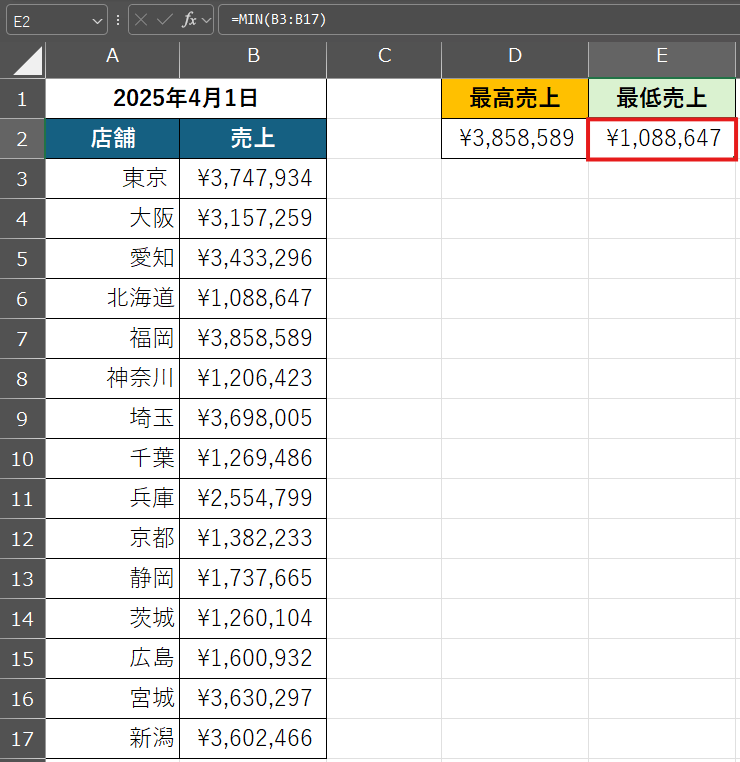This screenshot has height=762, width=740.
Task: Click the 京都 cell
Action: coord(113,538)
